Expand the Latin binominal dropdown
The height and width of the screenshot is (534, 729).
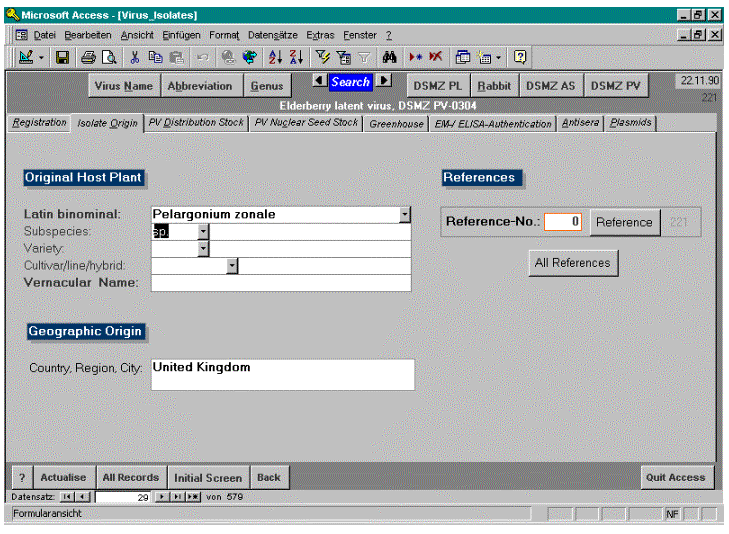point(404,214)
